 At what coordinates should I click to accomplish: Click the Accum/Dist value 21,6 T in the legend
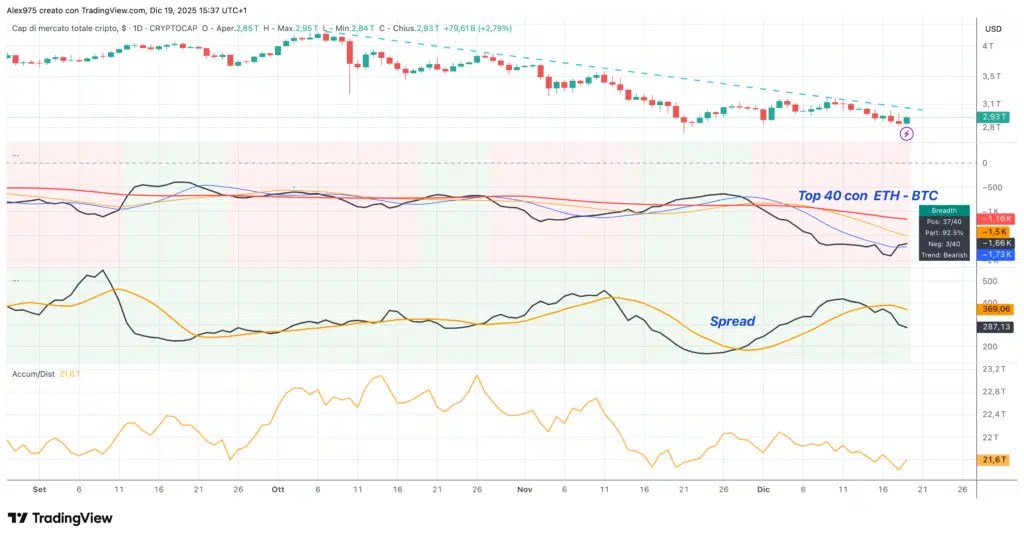pyautogui.click(x=70, y=374)
